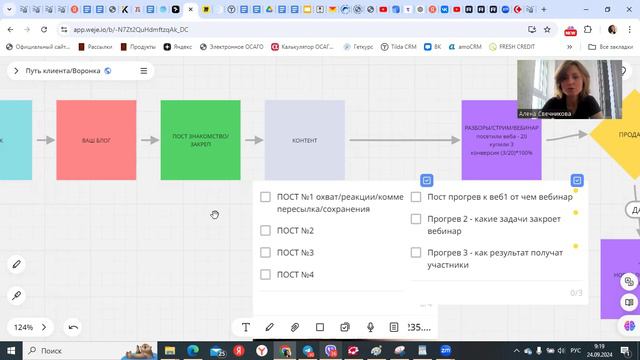640x360 pixels.
Task: Click the pin icon on left sidebar
Action: click(x=16, y=295)
